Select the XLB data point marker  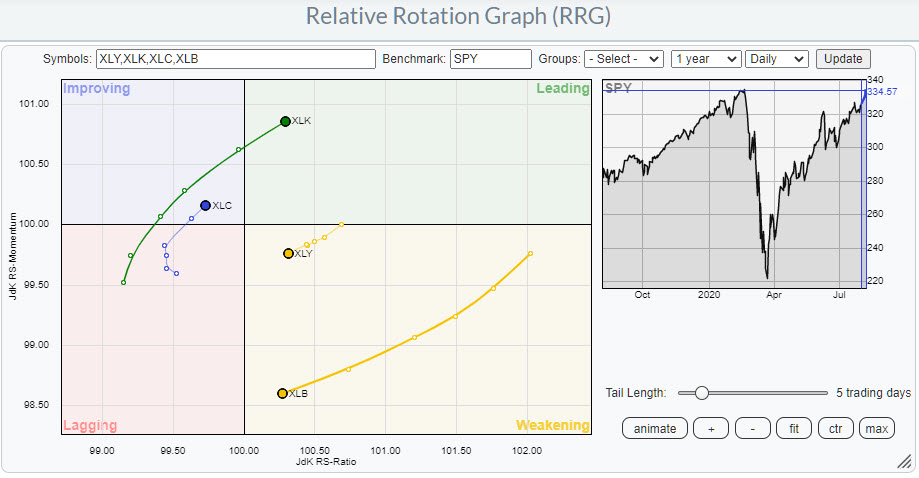pos(282,393)
